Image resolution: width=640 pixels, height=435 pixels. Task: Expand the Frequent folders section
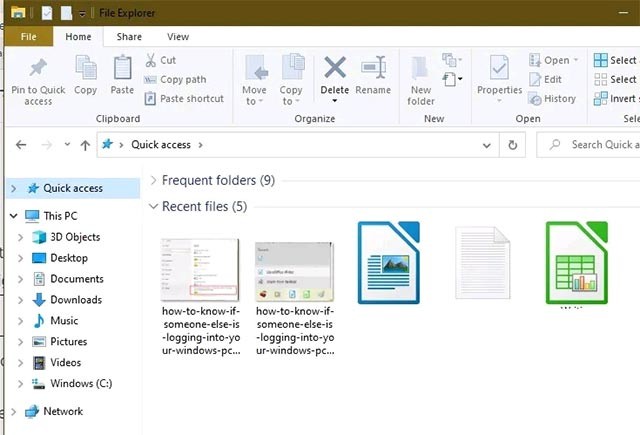(153, 181)
